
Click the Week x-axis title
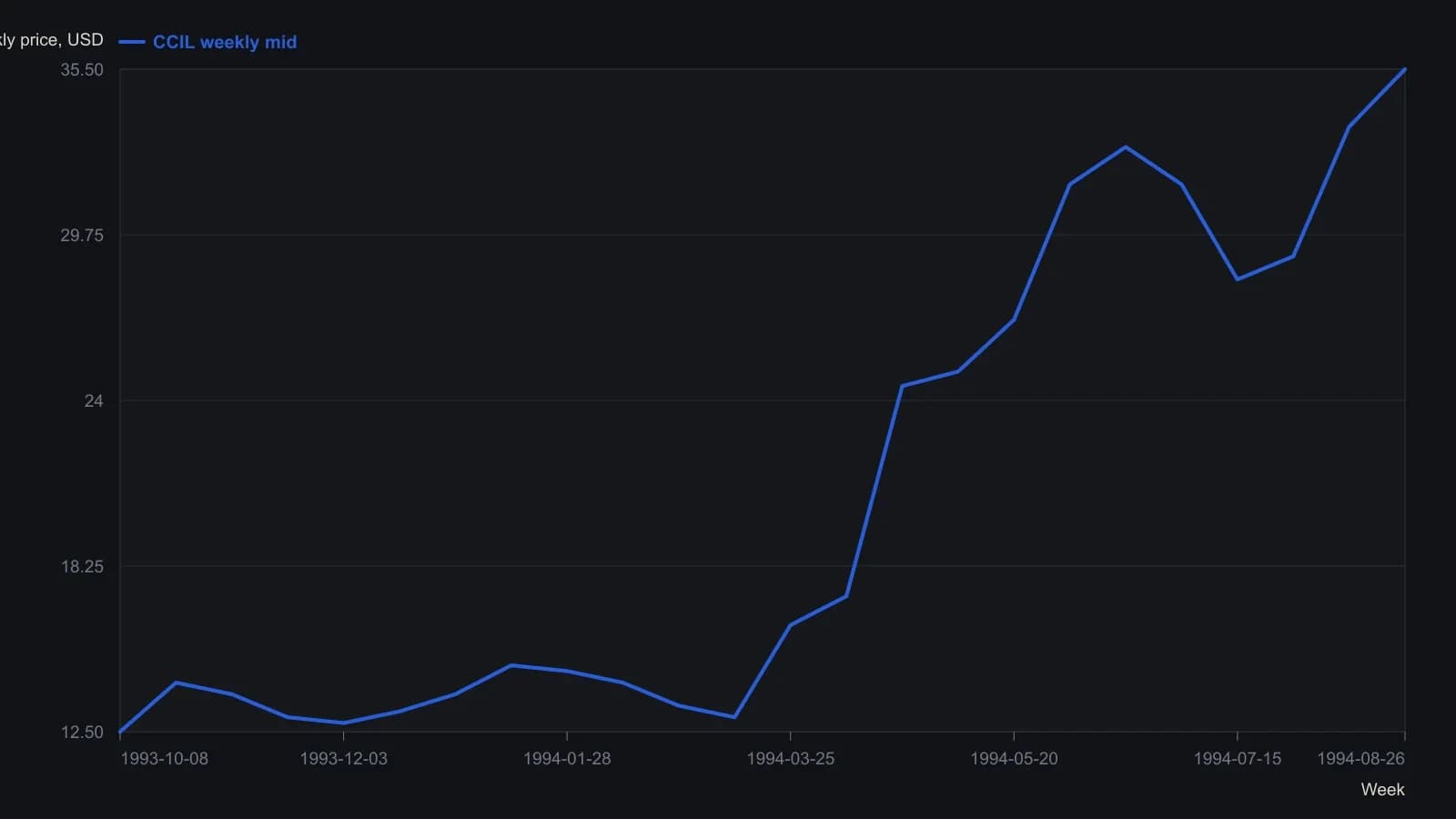1382,790
